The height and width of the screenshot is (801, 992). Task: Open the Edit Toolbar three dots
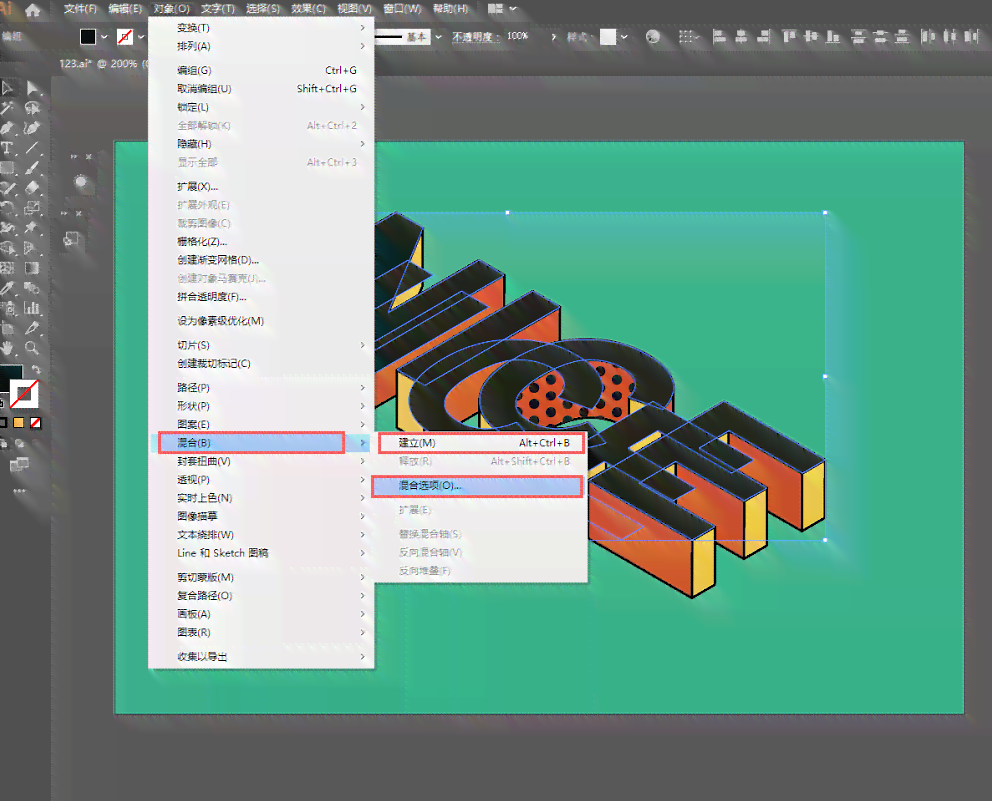pos(20,490)
